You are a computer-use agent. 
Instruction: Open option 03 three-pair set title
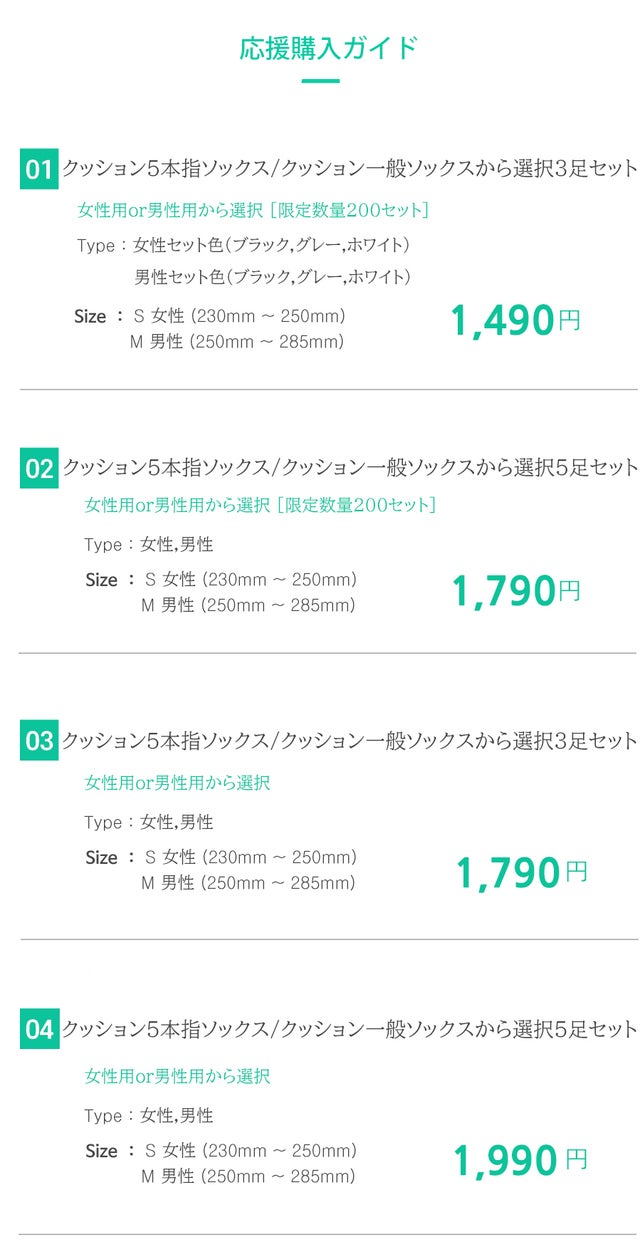click(x=349, y=741)
